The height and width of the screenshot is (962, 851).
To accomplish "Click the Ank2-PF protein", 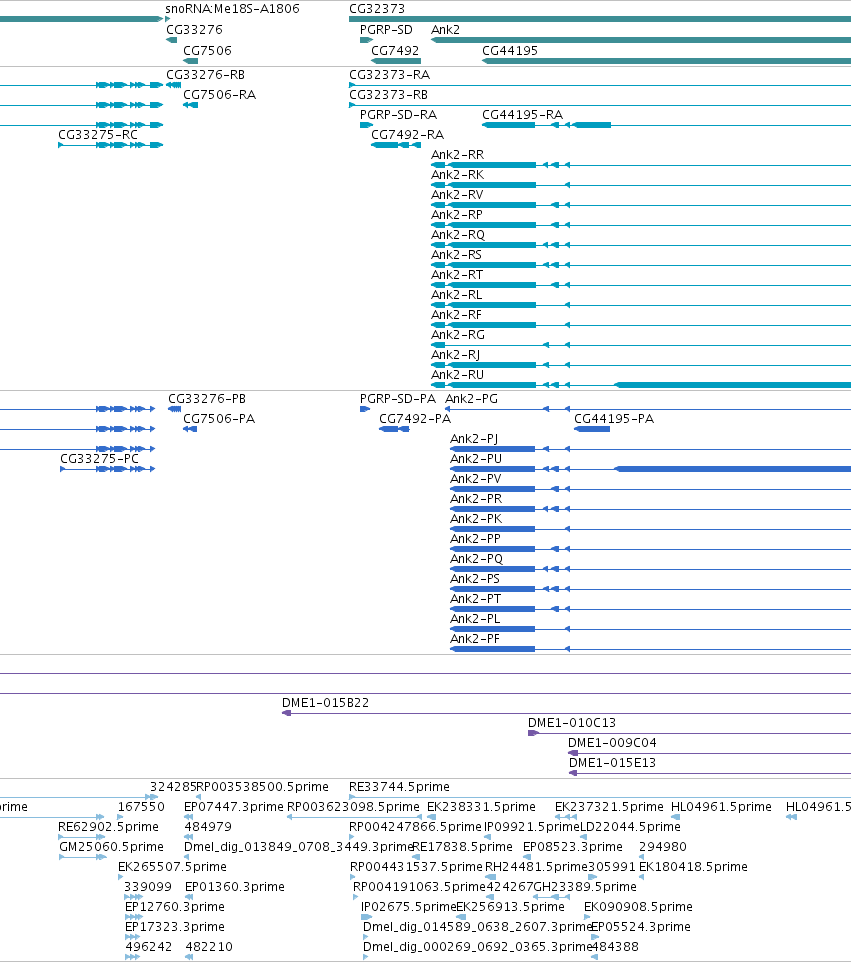I will click(650, 649).
